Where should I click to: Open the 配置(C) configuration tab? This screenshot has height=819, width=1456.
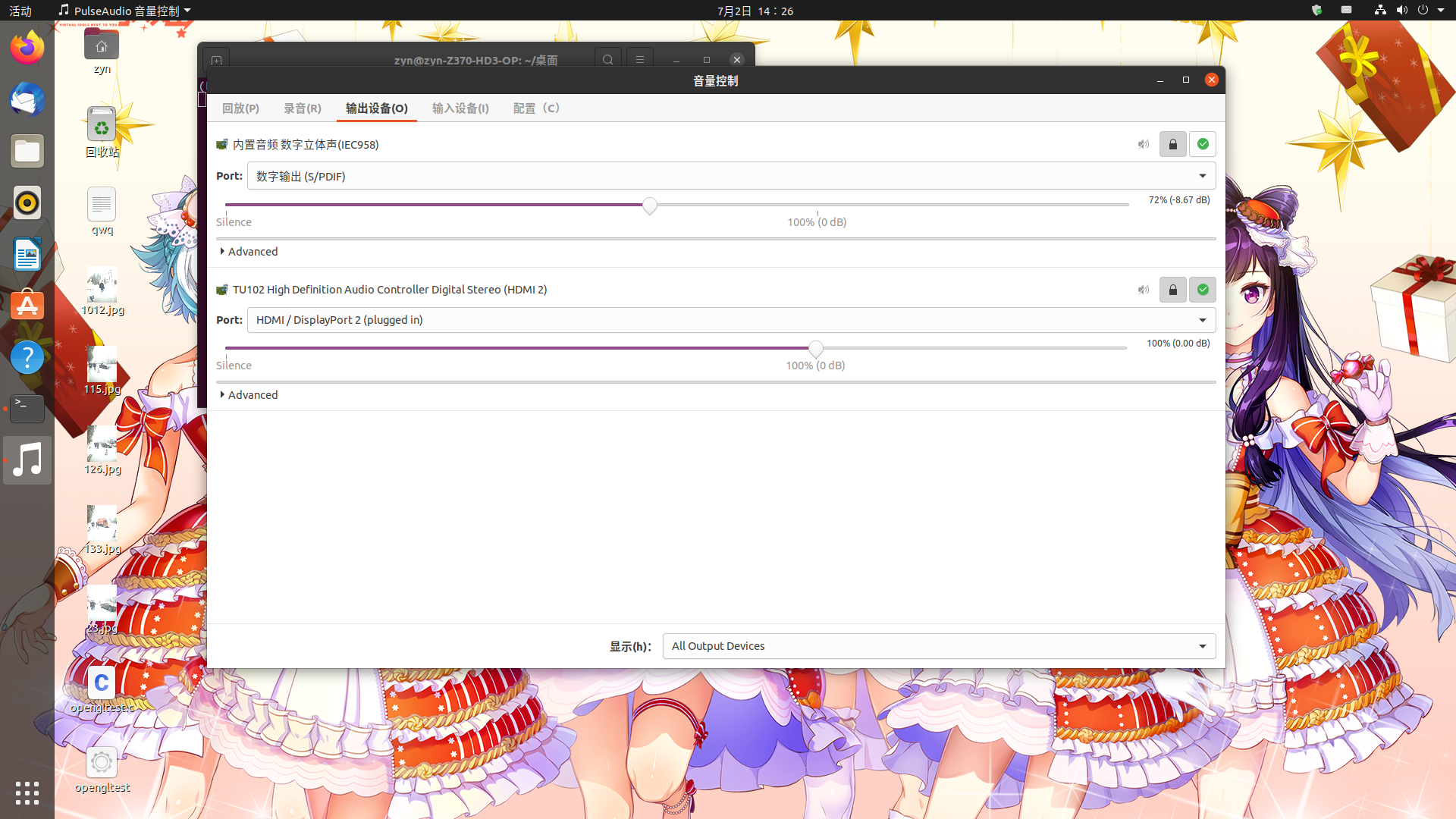pos(536,108)
